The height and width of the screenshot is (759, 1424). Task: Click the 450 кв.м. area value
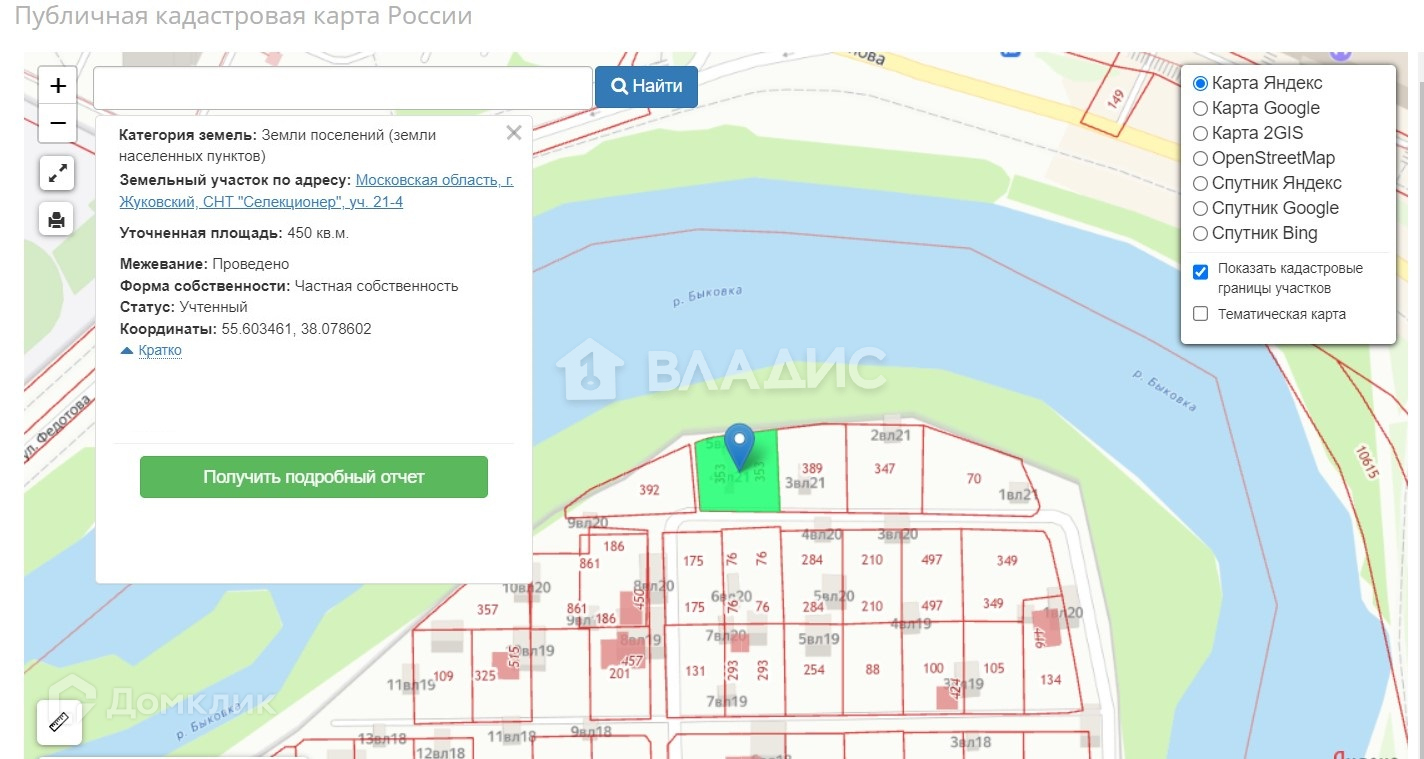(318, 233)
